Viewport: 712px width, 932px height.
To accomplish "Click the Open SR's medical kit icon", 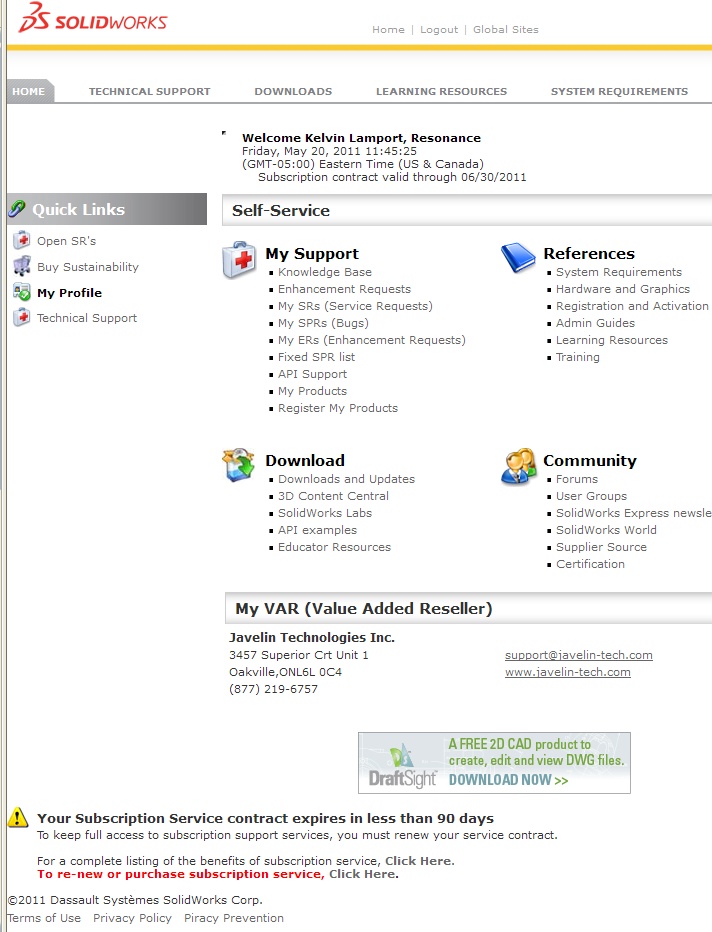I will 22,240.
